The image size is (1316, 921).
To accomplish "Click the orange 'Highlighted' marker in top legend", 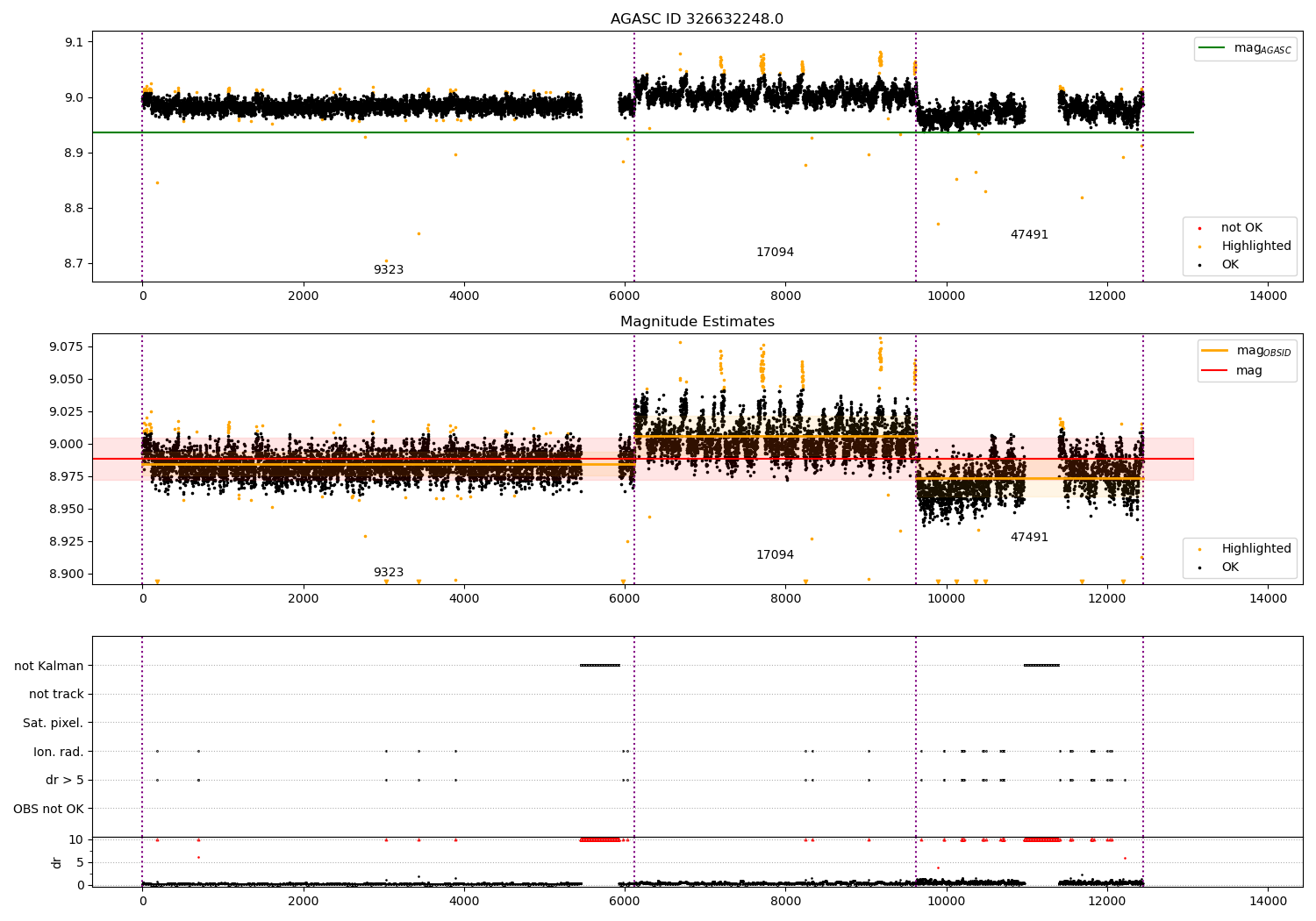I will [1199, 246].
